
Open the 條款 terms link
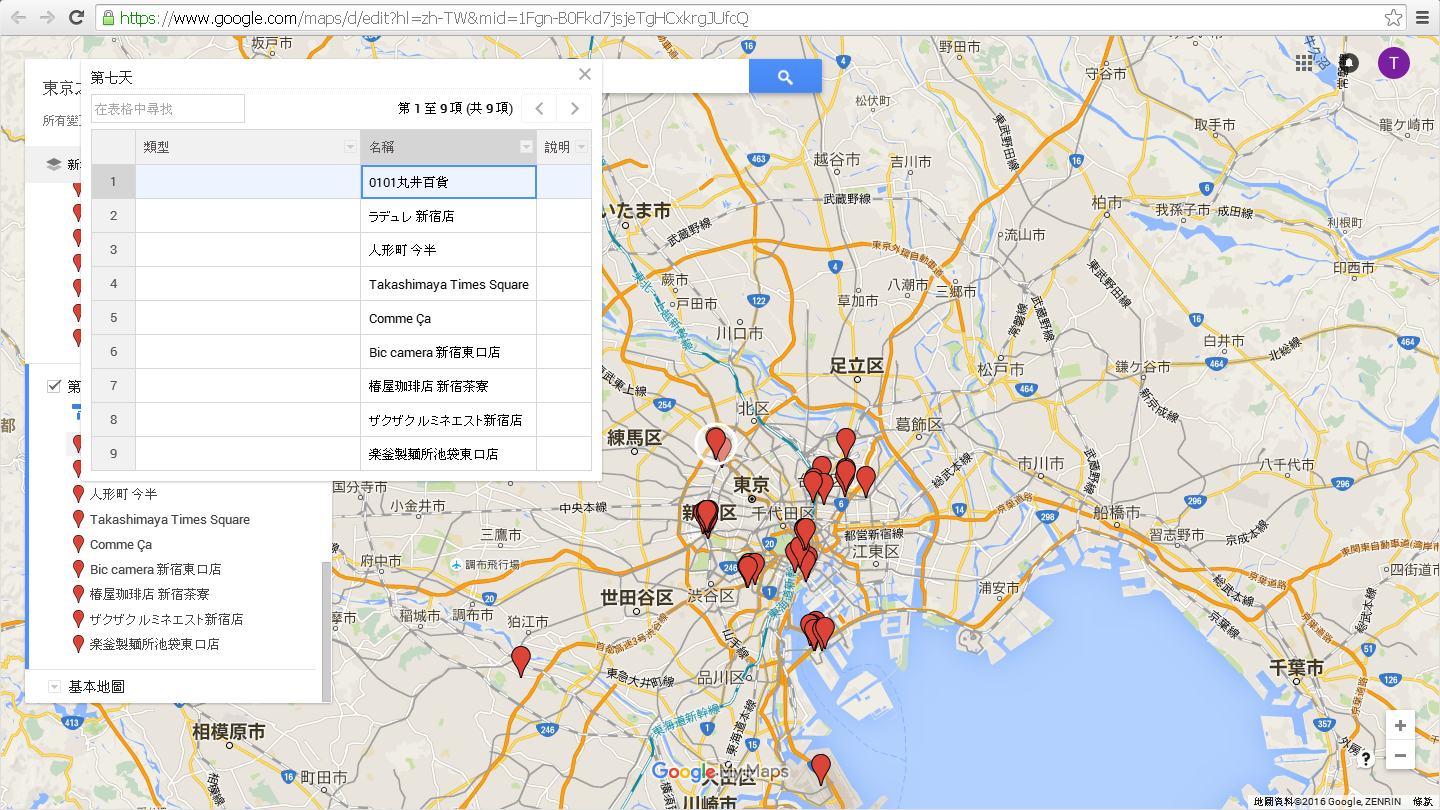pos(1422,802)
